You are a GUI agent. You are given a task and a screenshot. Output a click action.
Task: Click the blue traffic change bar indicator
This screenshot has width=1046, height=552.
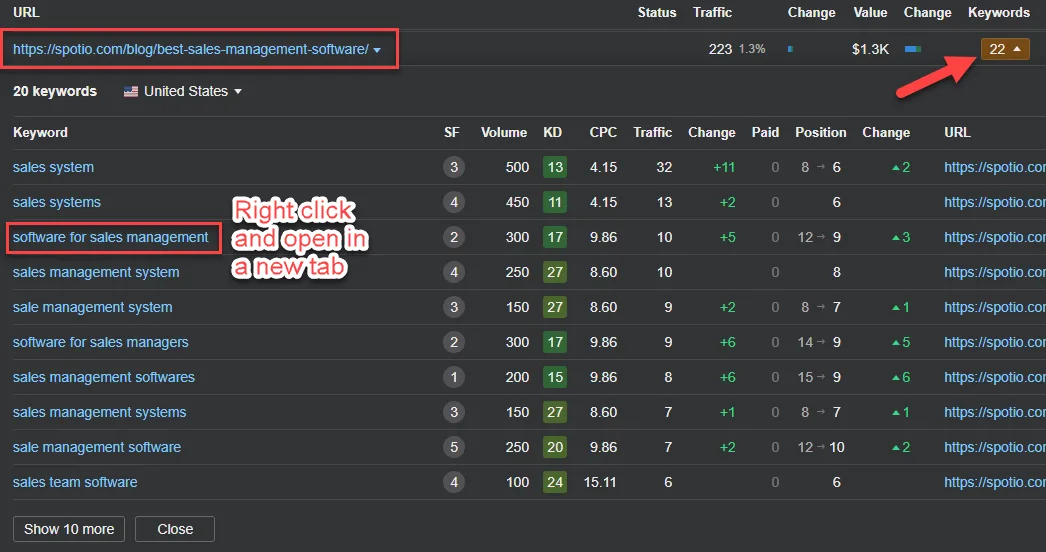(791, 49)
